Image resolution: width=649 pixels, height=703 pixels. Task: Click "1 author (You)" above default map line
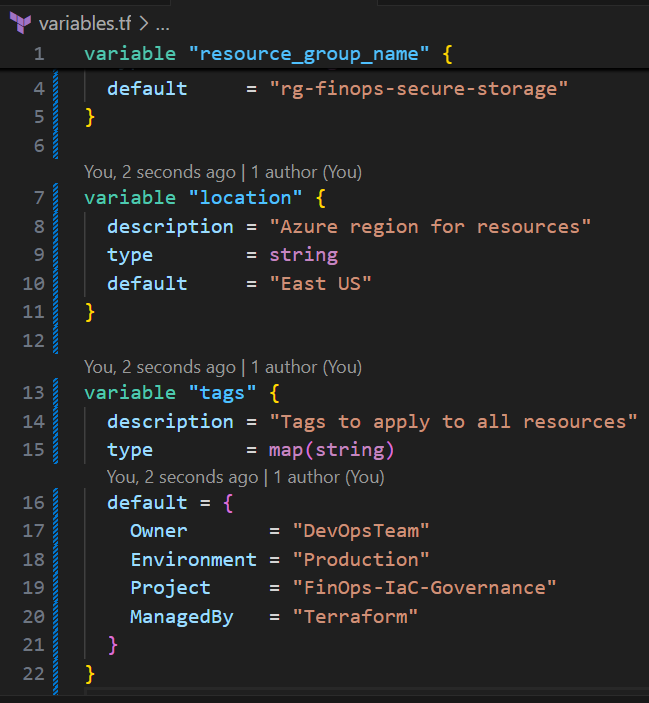pos(329,477)
